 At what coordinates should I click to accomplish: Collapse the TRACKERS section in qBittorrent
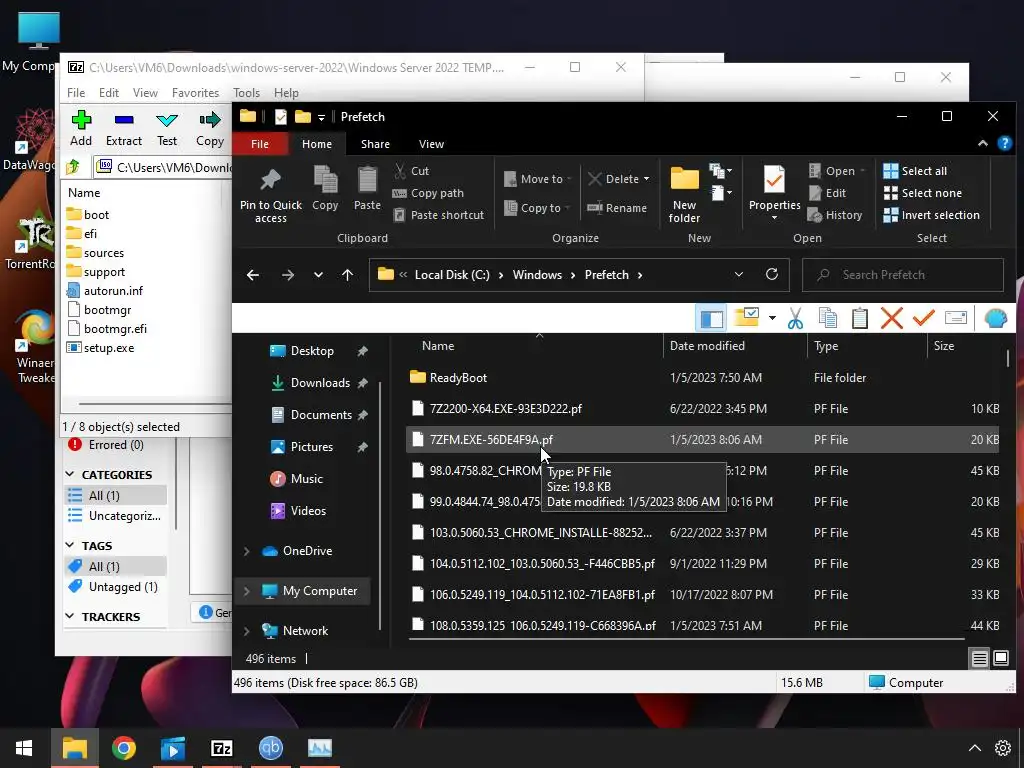pyautogui.click(x=70, y=616)
